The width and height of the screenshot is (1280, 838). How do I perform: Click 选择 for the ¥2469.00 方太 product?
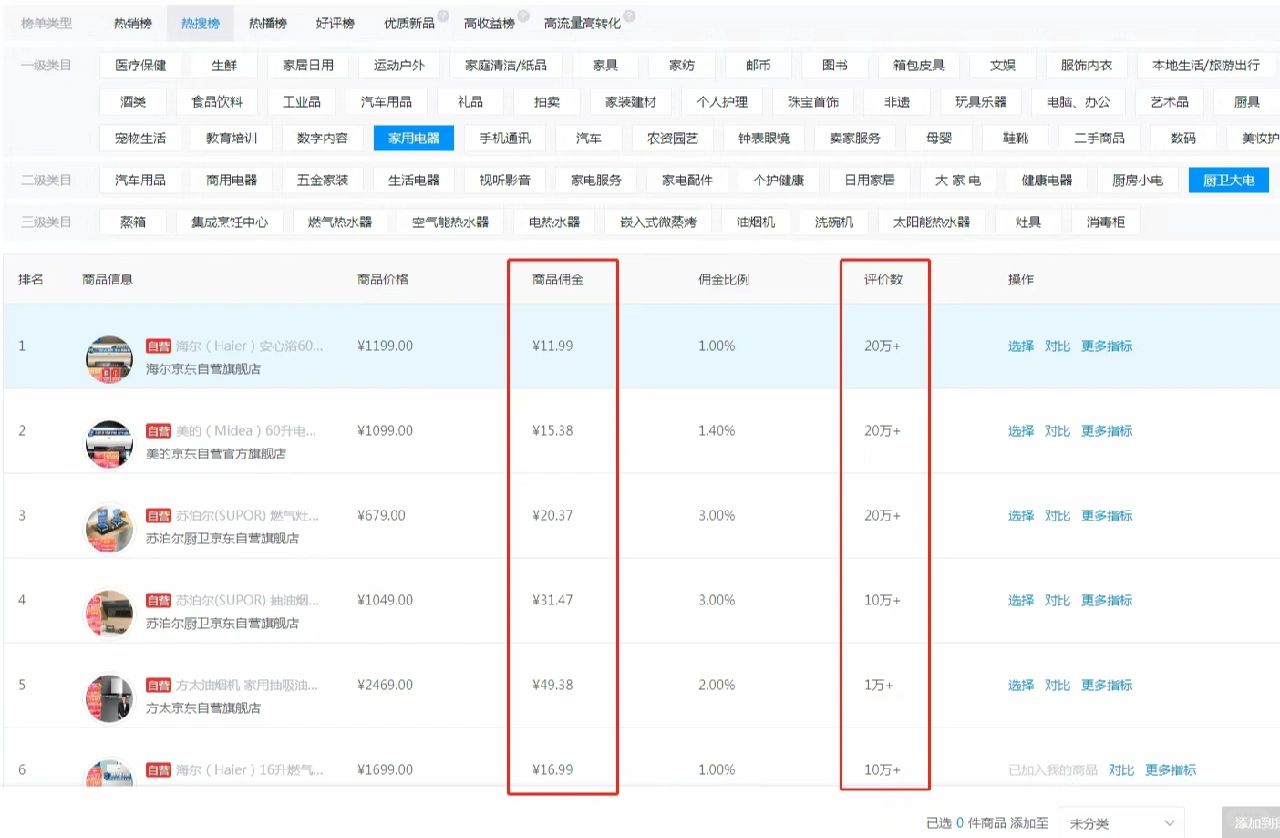[1021, 685]
